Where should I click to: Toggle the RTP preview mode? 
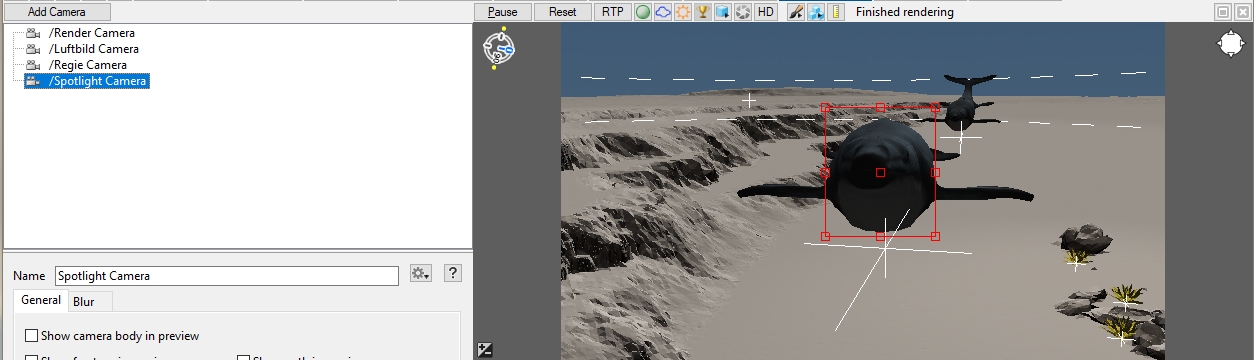pos(612,12)
